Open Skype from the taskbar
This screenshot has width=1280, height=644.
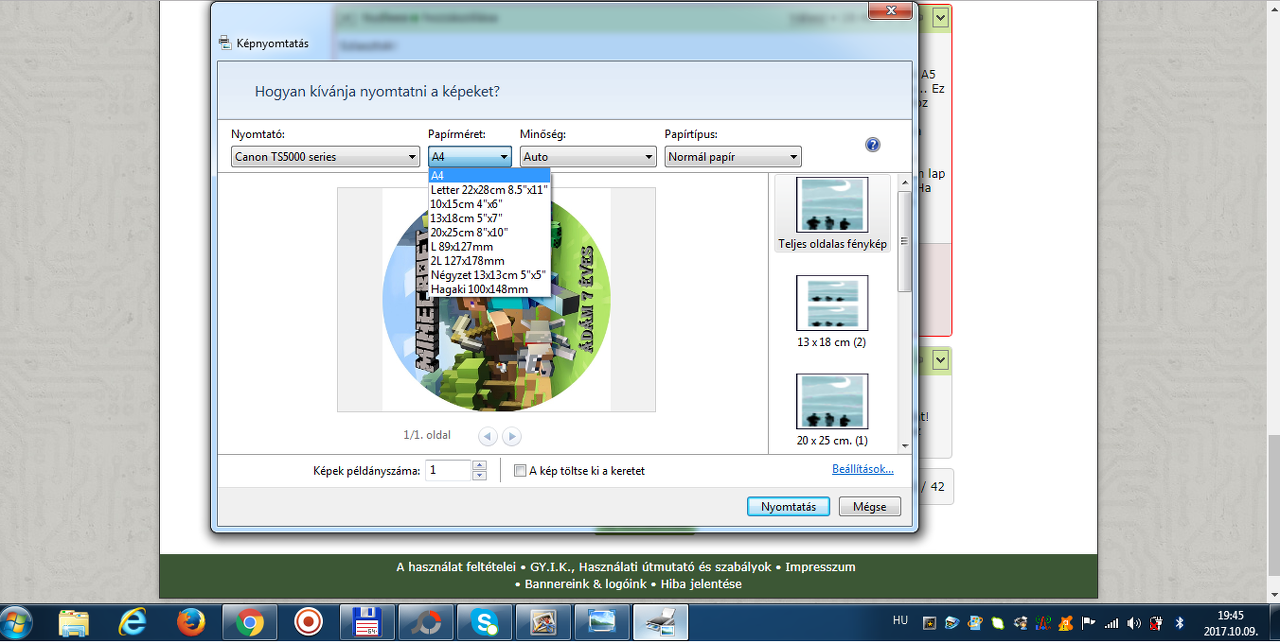click(x=486, y=623)
